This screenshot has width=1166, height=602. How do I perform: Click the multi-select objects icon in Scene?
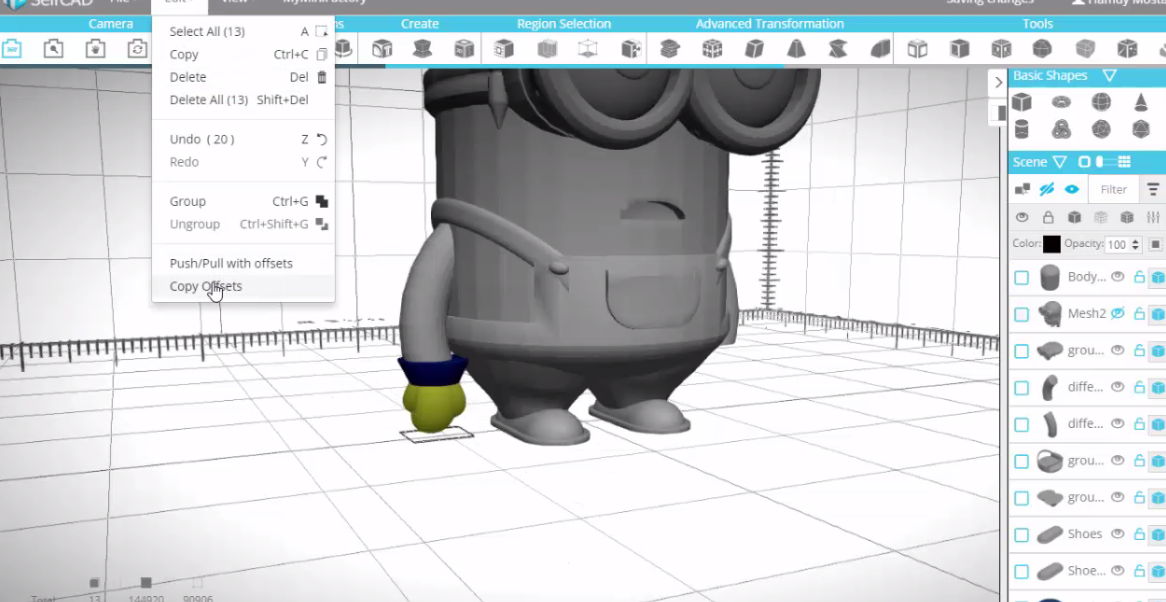(x=1022, y=190)
